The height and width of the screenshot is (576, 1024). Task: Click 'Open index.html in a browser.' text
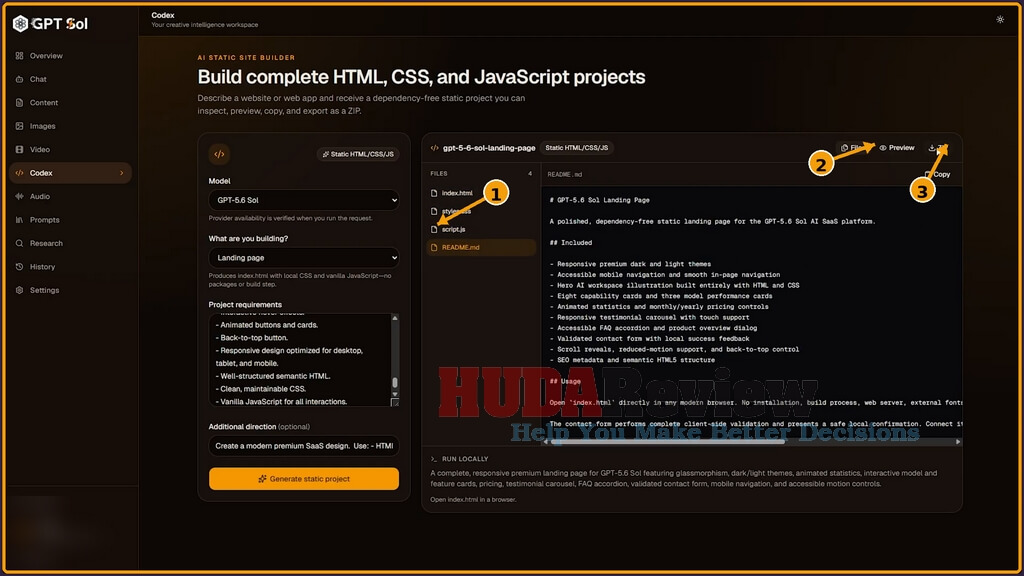click(x=473, y=500)
